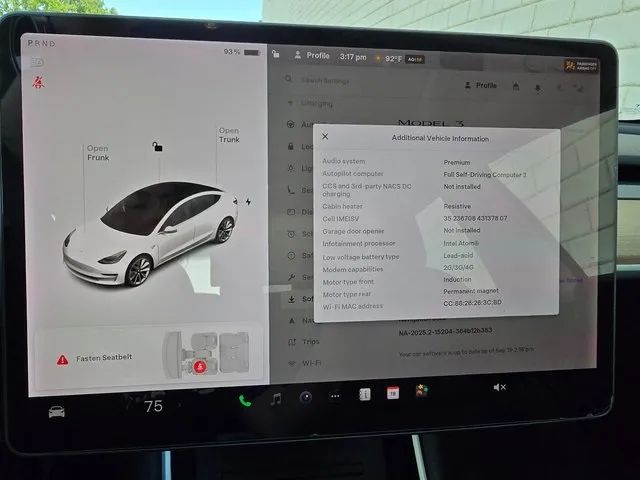This screenshot has width=640, height=480.
Task: Tap the 2G/3G/4G modem capabilities value
Action: coord(458,267)
